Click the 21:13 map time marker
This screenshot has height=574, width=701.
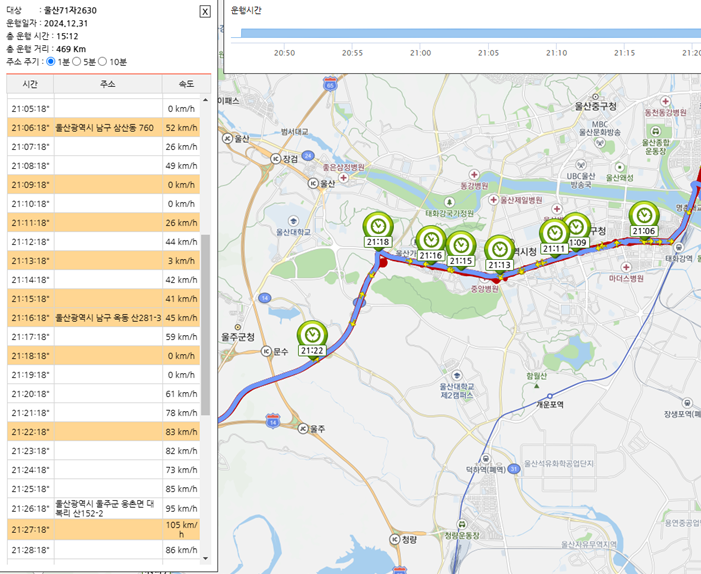[x=500, y=250]
